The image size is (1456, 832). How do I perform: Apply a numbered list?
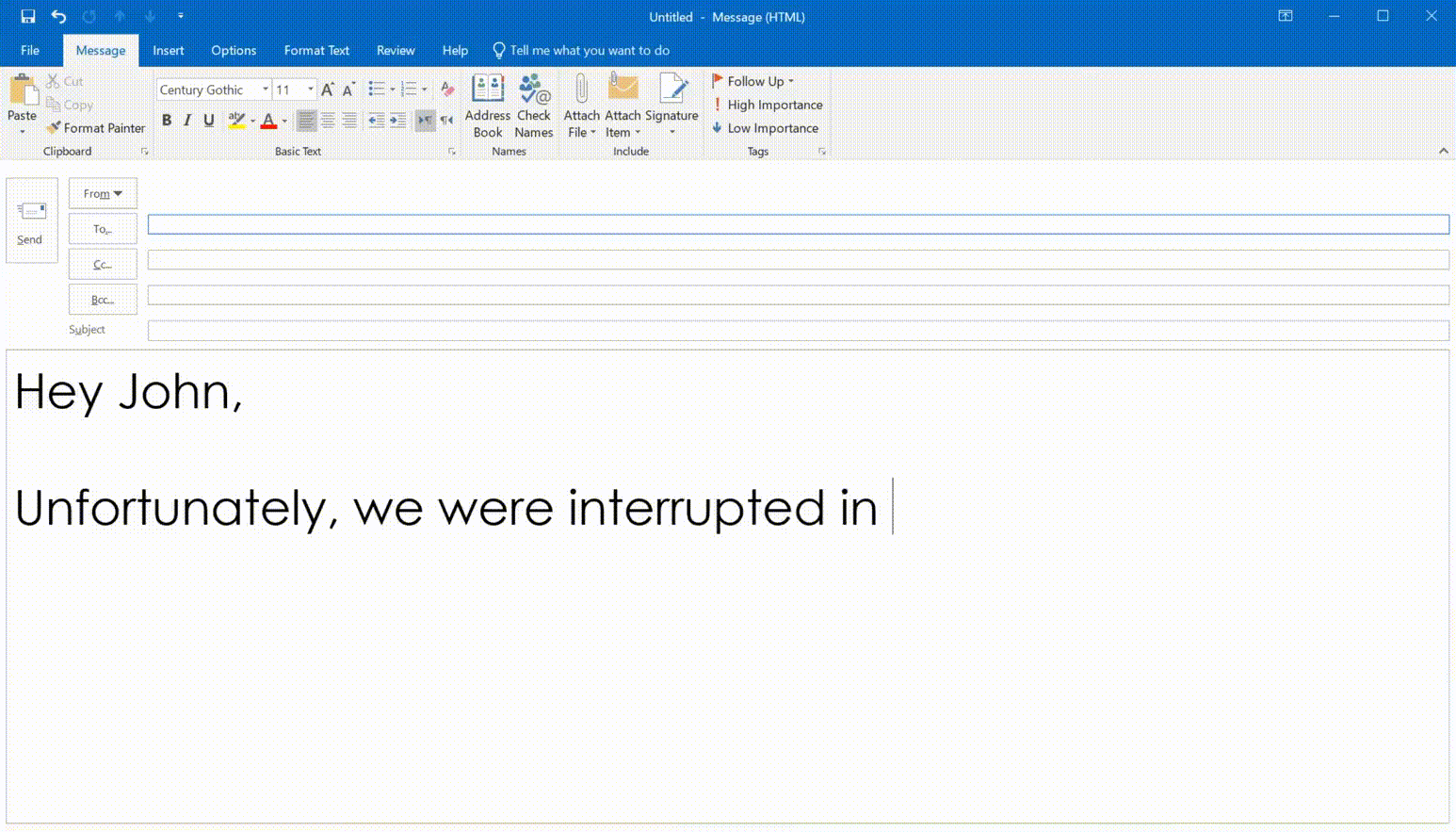409,90
